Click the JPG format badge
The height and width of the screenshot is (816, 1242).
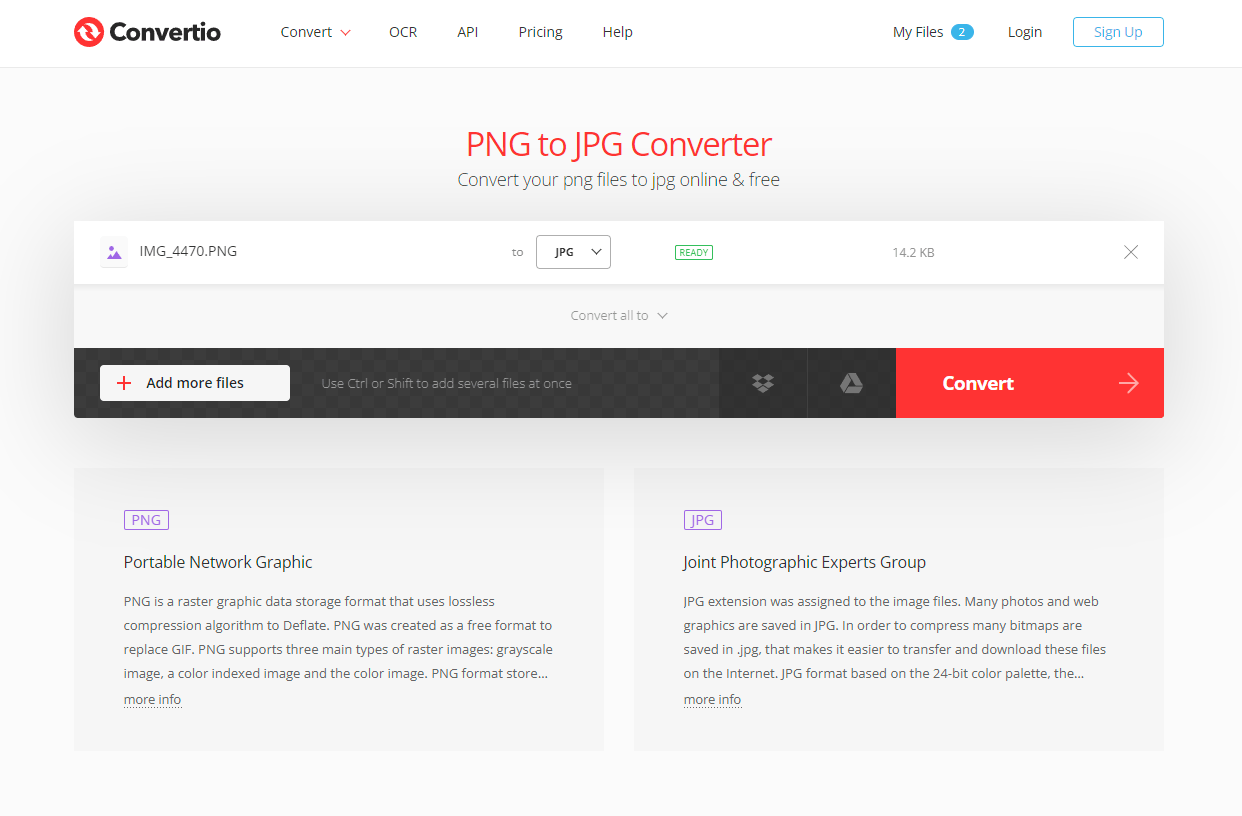(x=703, y=520)
